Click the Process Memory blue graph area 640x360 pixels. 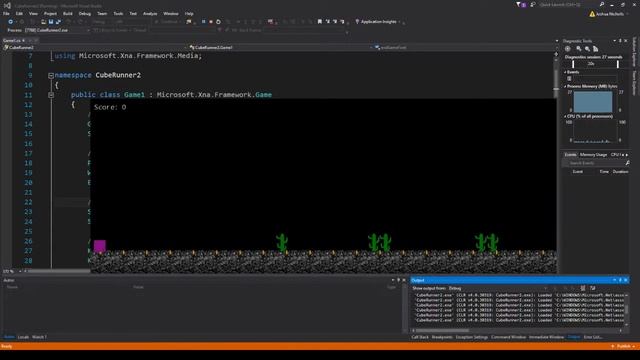coord(593,102)
